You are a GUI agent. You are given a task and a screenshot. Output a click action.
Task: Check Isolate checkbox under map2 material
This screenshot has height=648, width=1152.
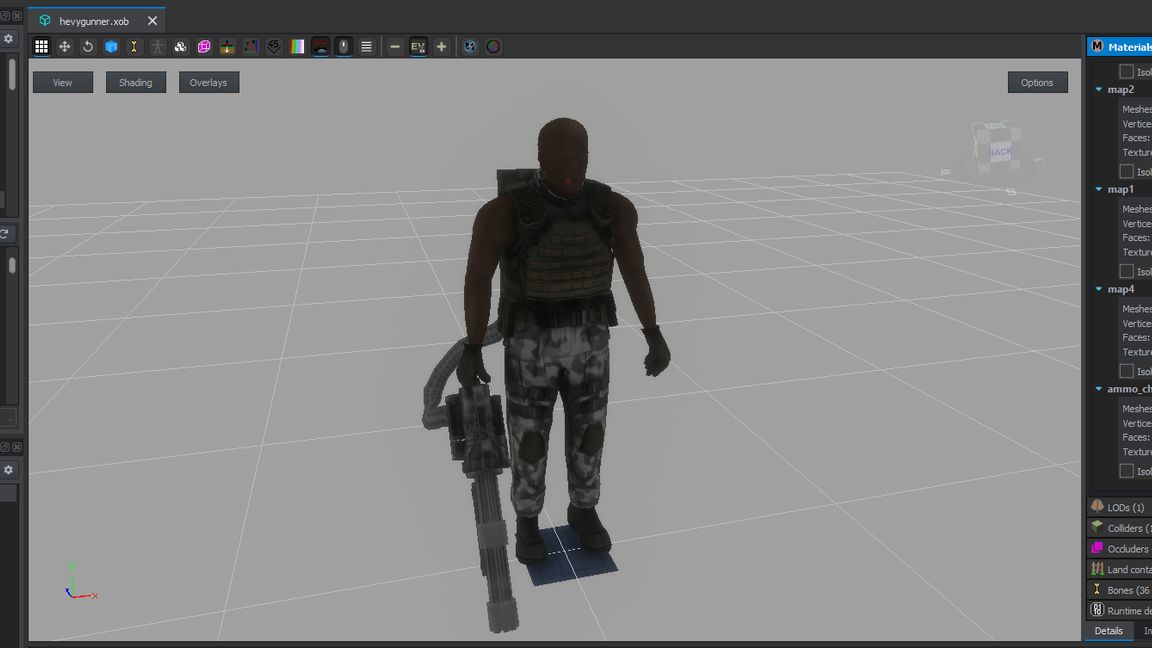click(1126, 172)
